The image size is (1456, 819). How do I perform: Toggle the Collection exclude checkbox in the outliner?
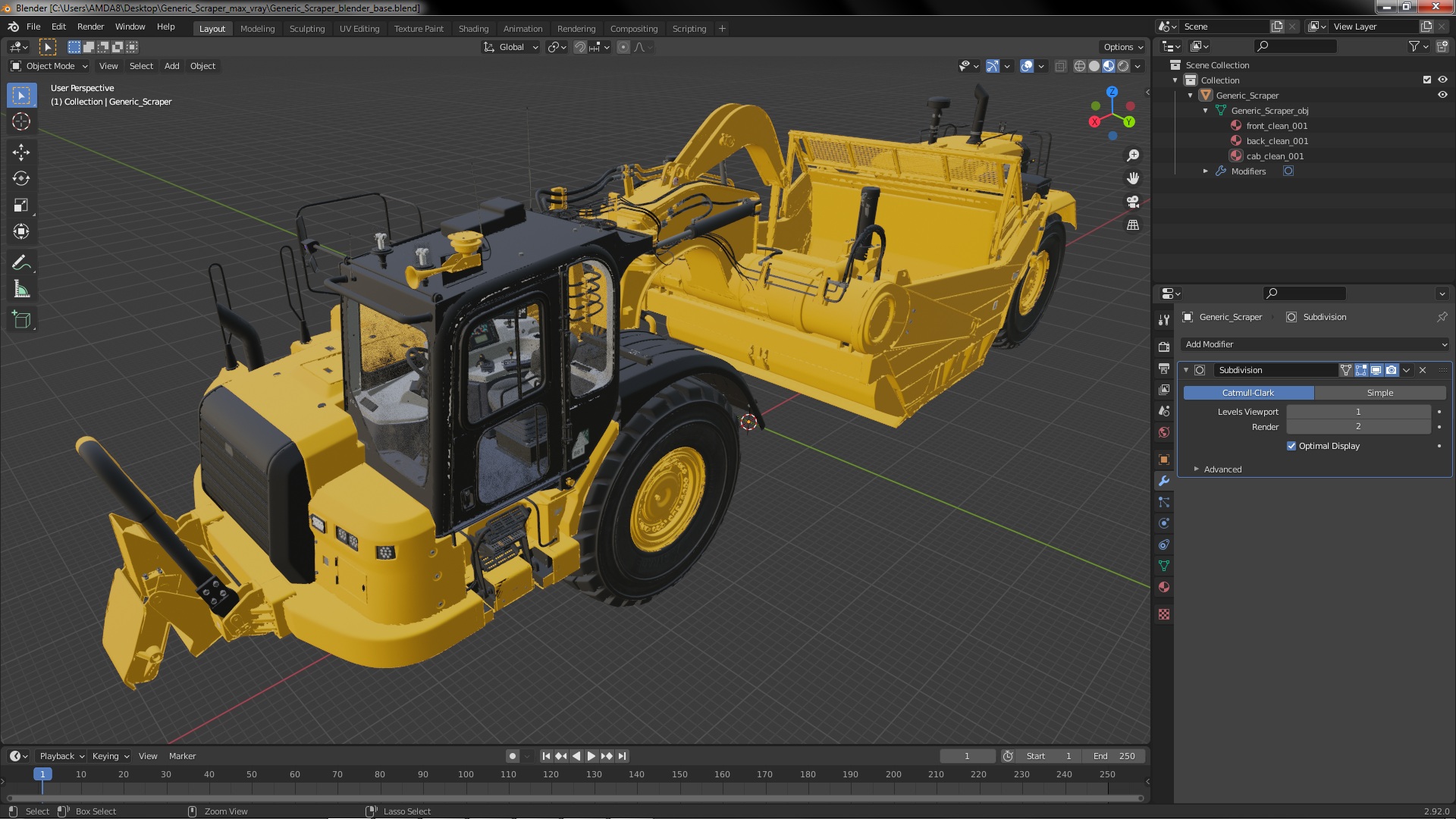[1427, 80]
